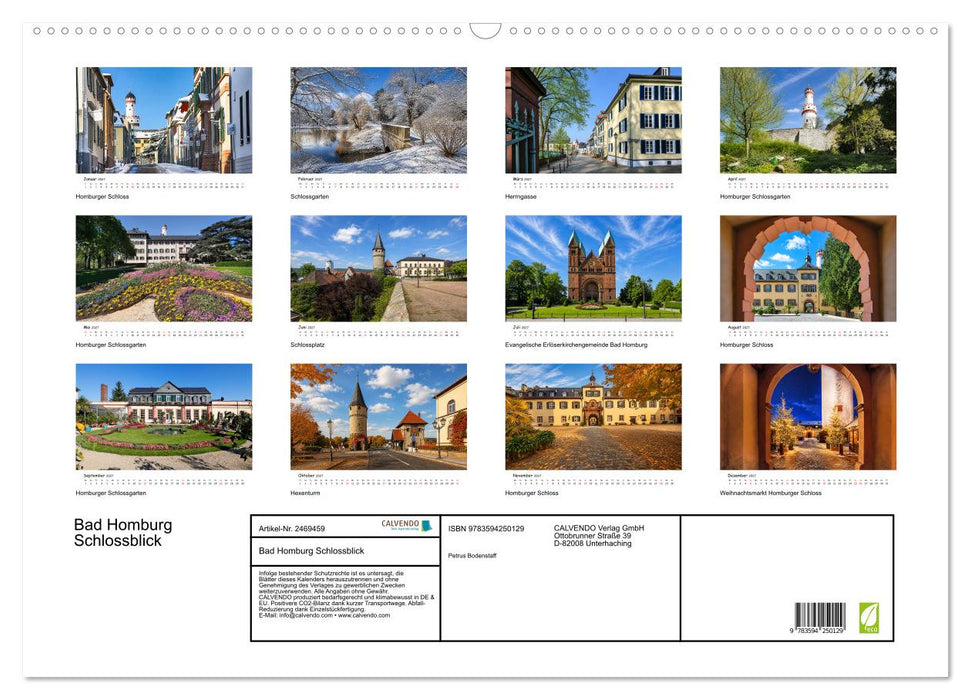Click the 'Hexenturm' caption

click(x=305, y=493)
